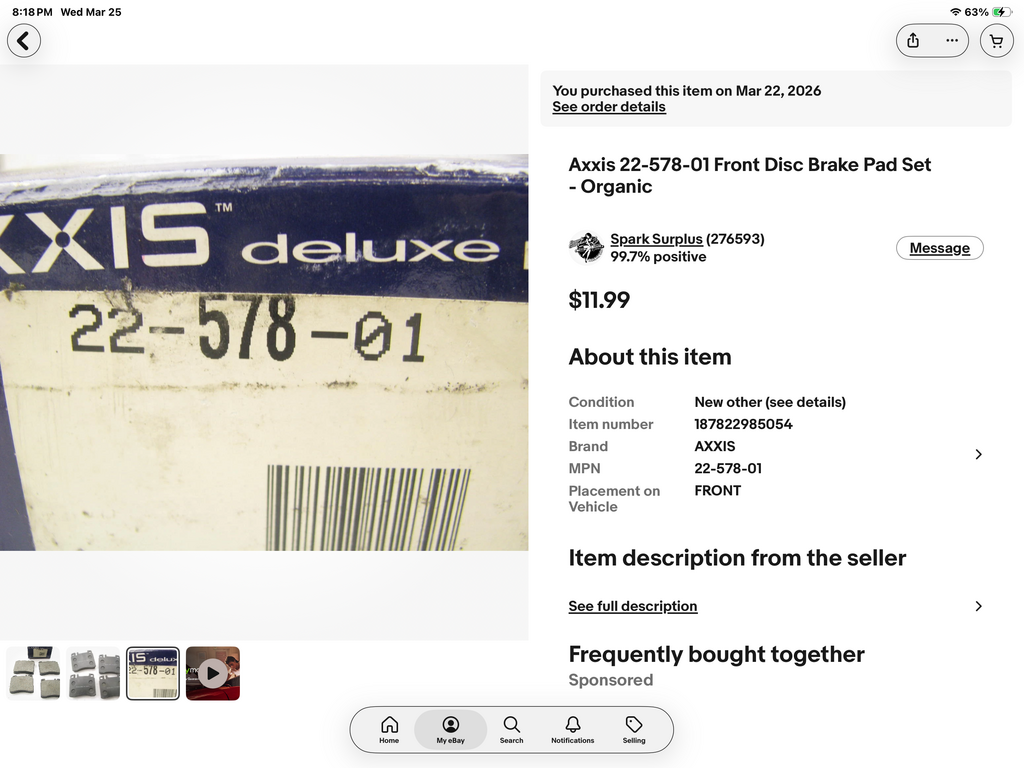The image size is (1024, 768).
Task: Open the share icon
Action: pyautogui.click(x=913, y=40)
